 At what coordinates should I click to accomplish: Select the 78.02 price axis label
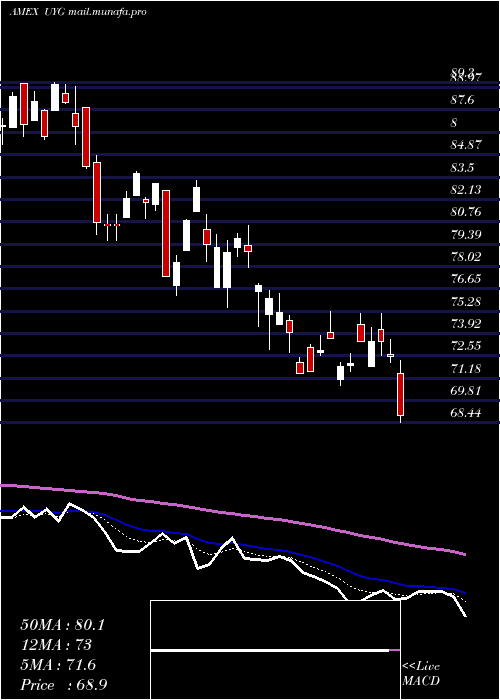[x=465, y=257]
